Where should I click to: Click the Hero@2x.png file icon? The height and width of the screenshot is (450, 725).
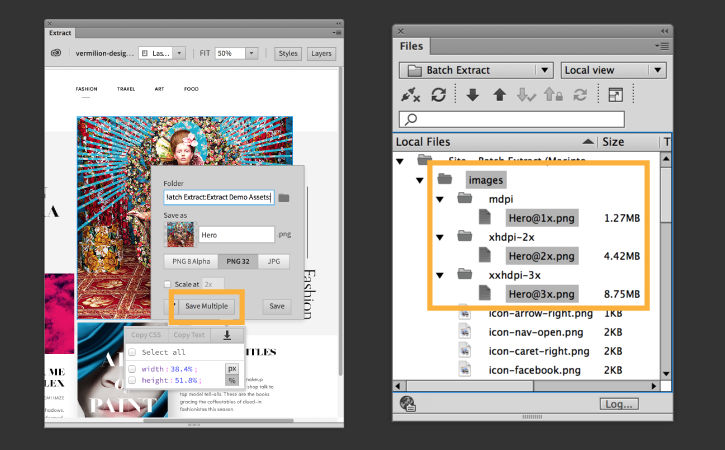[485, 254]
